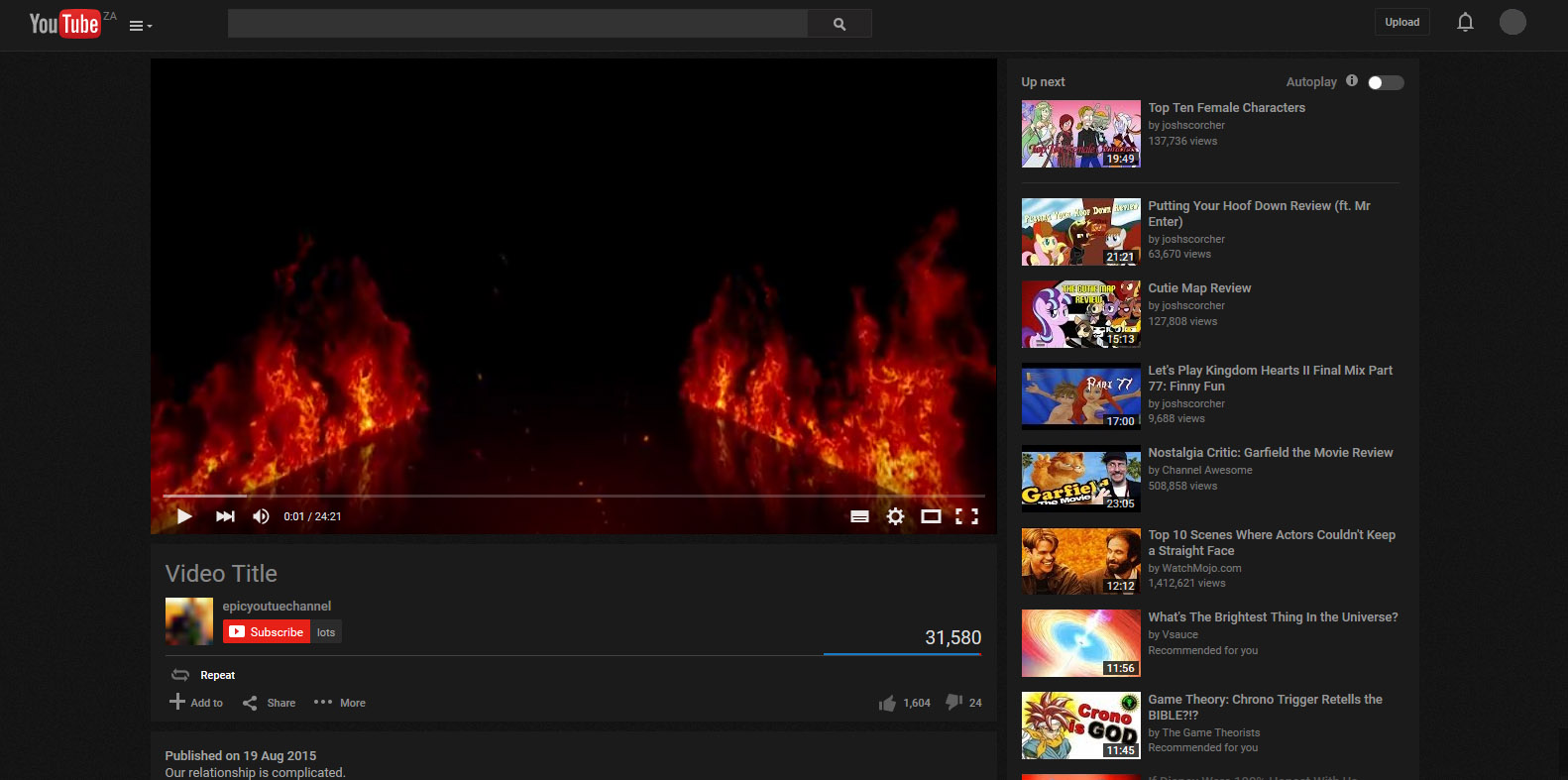Screen dimensions: 1568x780
Task: Click the Upload button
Action: pos(1401,22)
